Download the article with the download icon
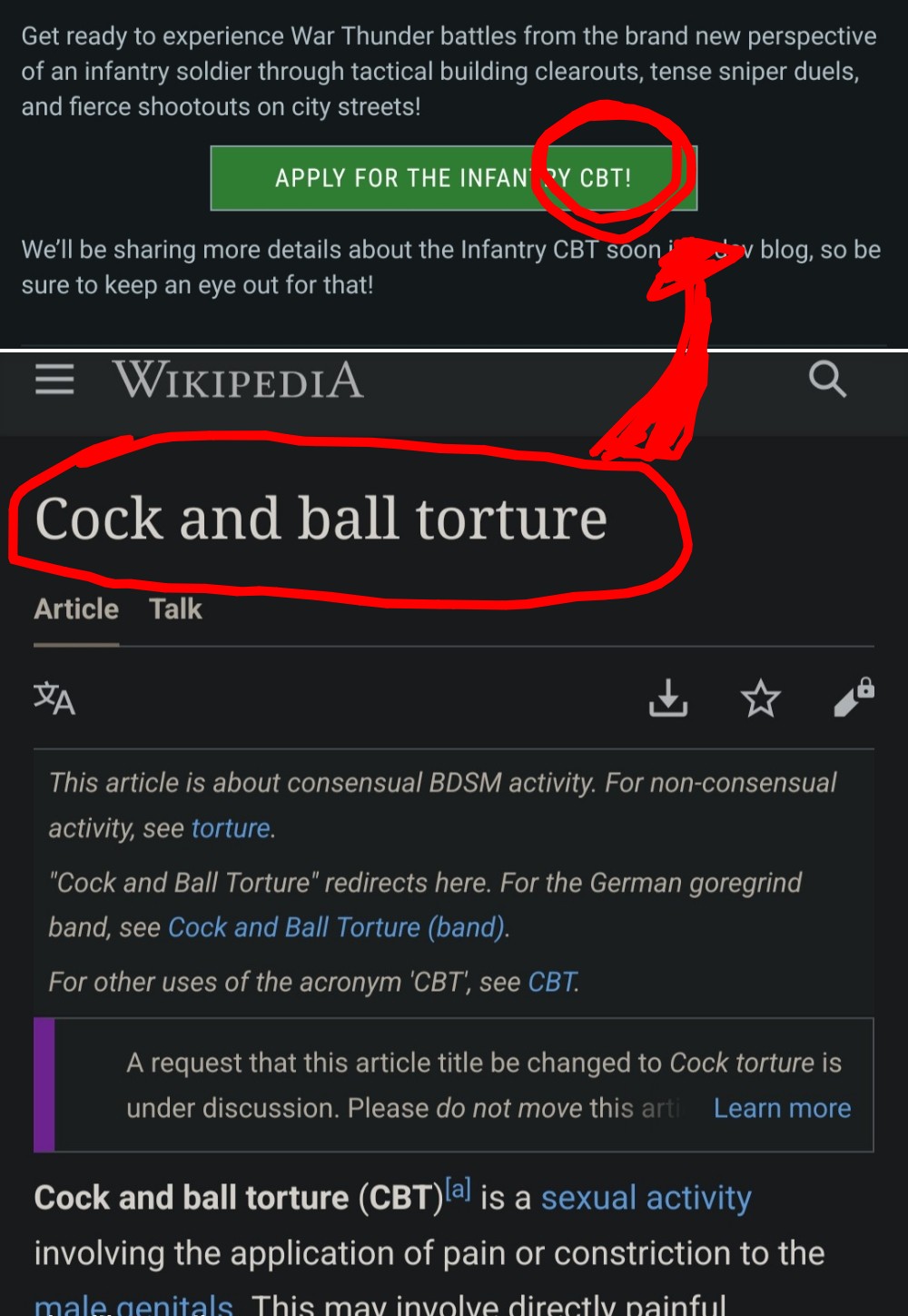The width and height of the screenshot is (908, 1316). click(668, 698)
